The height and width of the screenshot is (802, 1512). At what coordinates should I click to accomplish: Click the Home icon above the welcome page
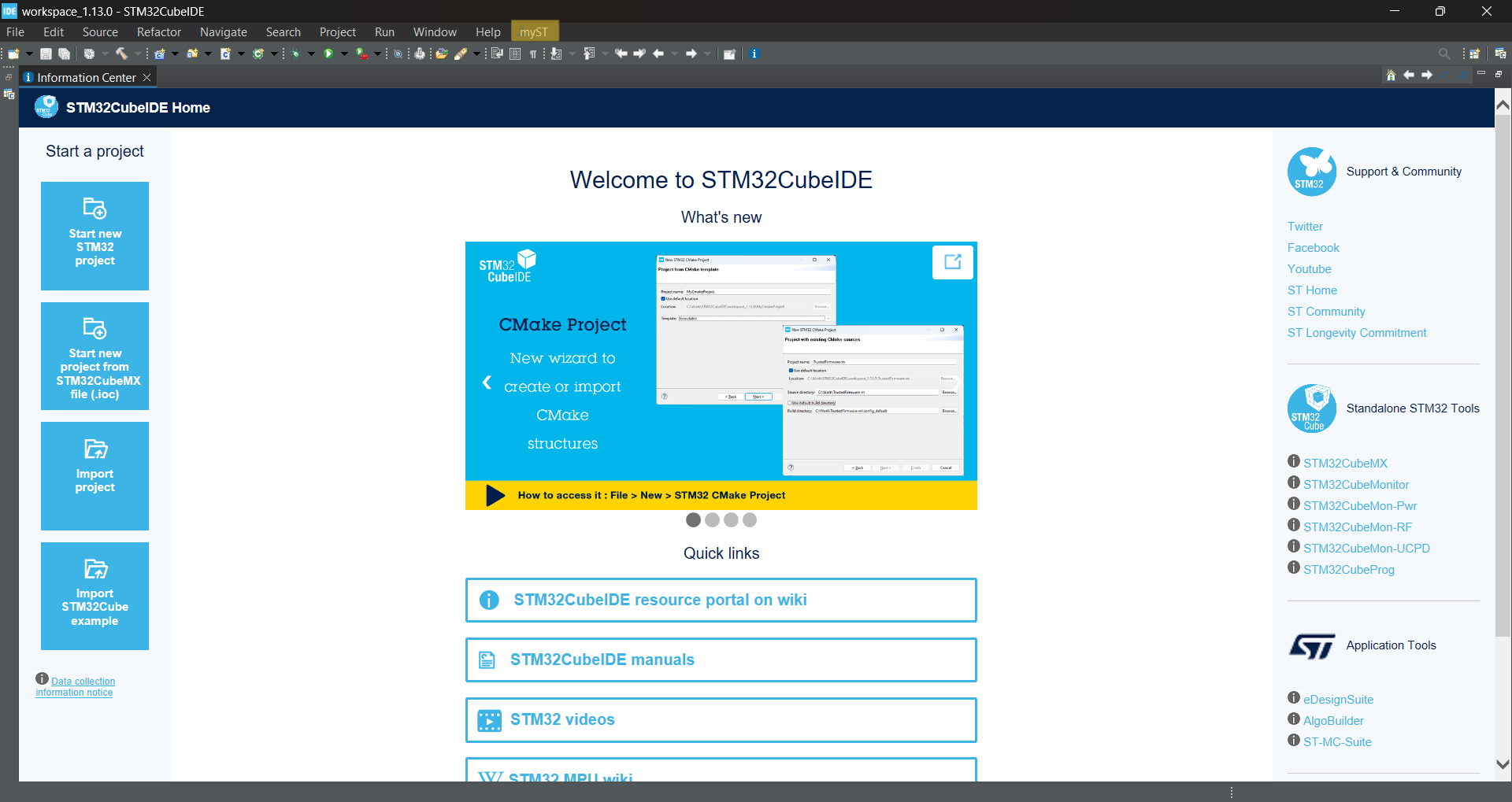1391,76
